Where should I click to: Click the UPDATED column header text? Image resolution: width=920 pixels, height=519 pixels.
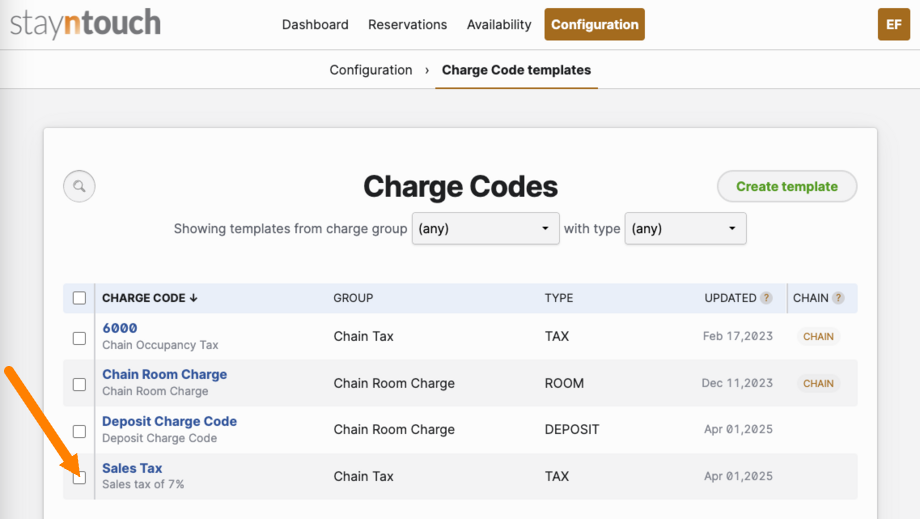tap(730, 298)
